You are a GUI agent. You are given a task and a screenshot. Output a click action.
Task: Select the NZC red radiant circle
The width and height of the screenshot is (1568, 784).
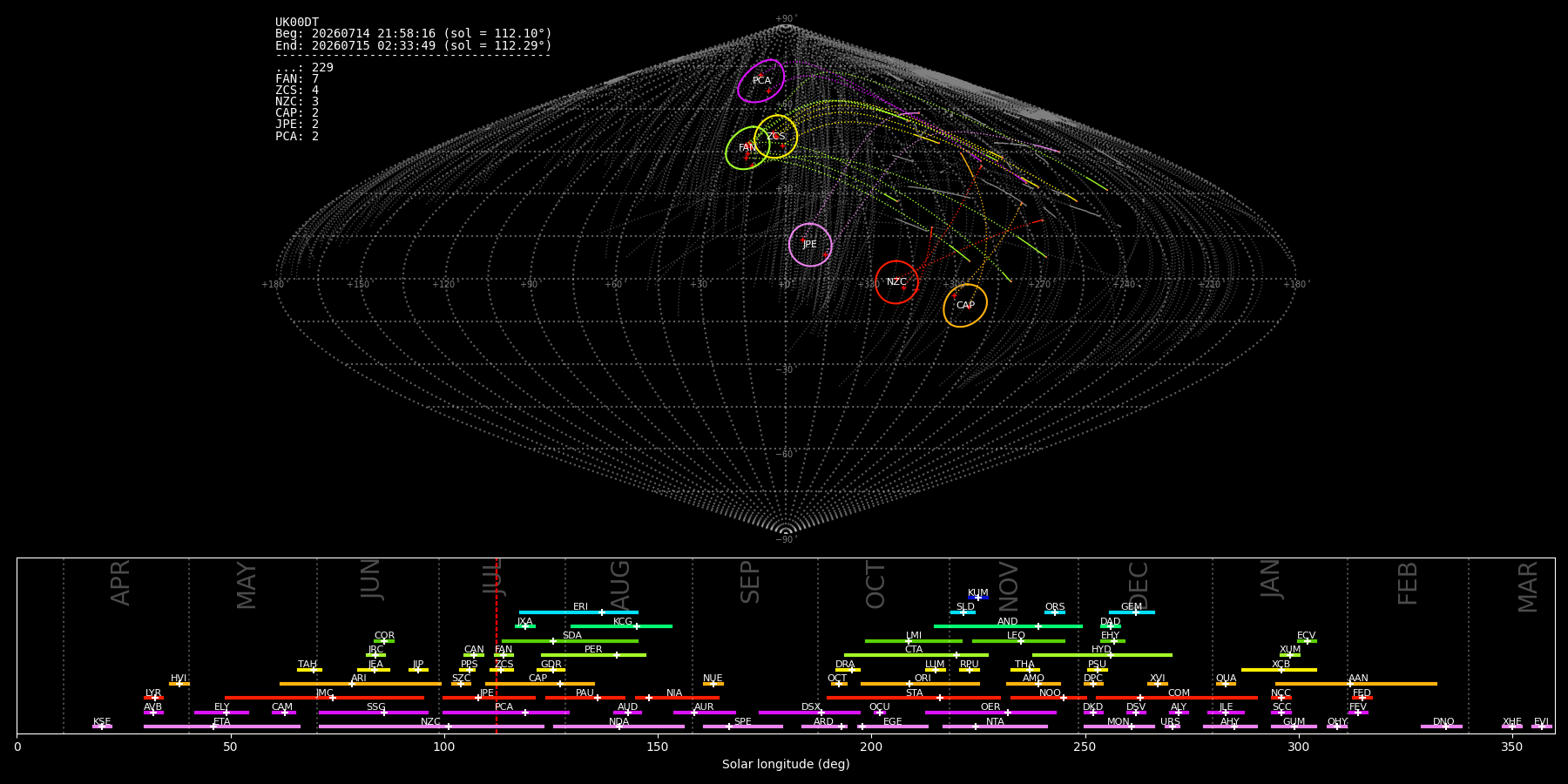896,282
